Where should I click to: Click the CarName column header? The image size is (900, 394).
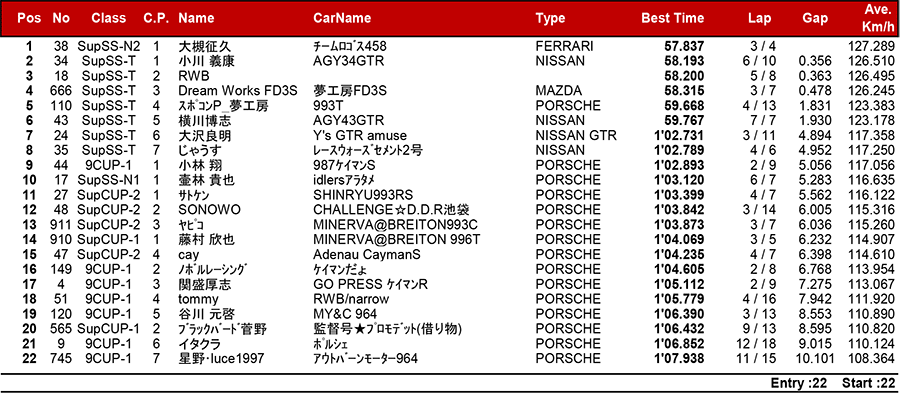click(342, 18)
